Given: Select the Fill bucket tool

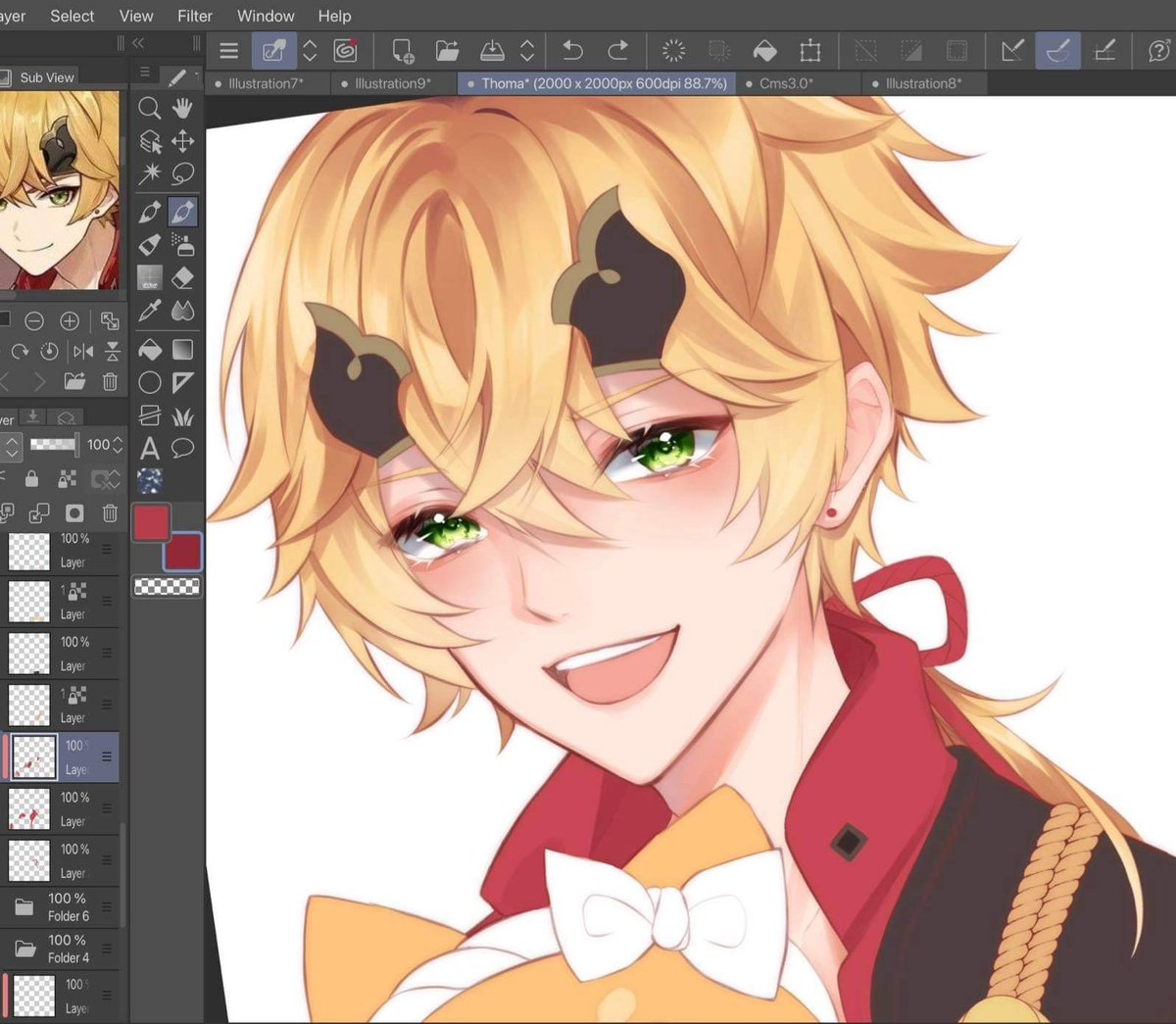Looking at the screenshot, I should click(149, 349).
